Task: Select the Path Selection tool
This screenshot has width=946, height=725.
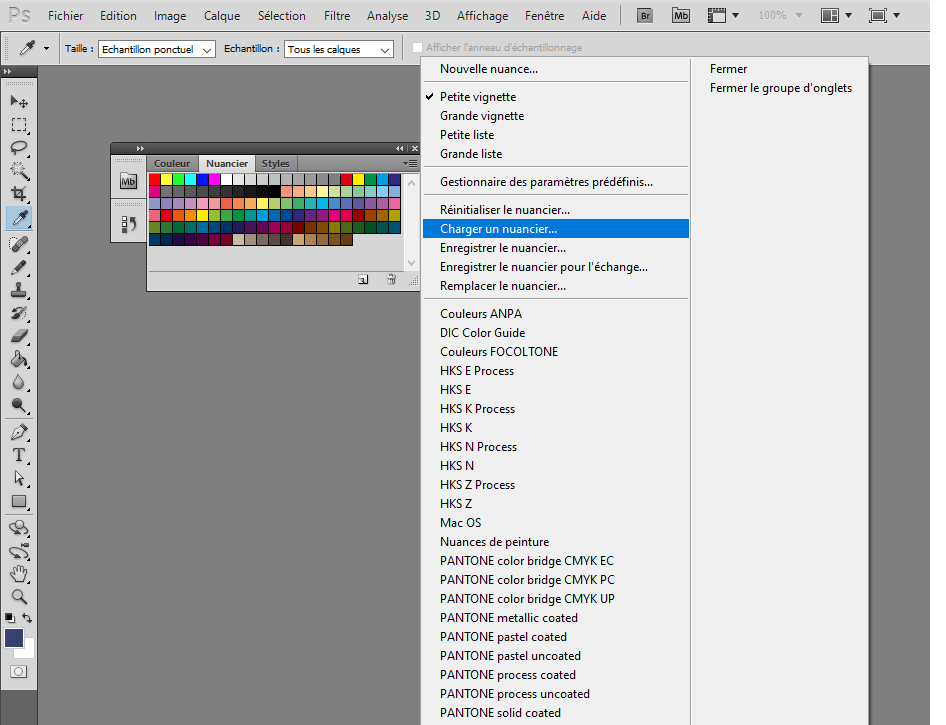Action: click(x=19, y=478)
